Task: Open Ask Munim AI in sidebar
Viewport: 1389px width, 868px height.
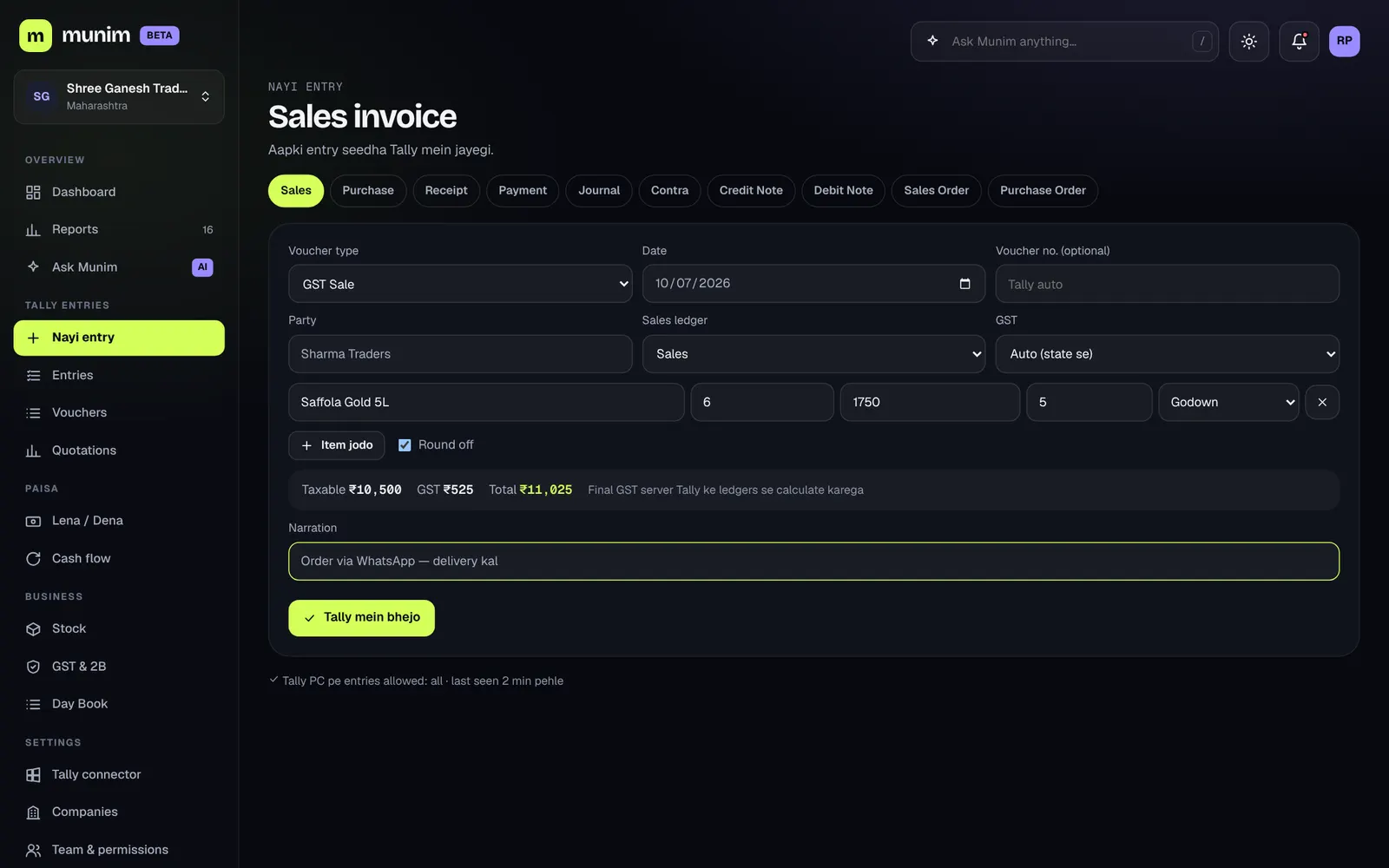Action: (x=119, y=267)
